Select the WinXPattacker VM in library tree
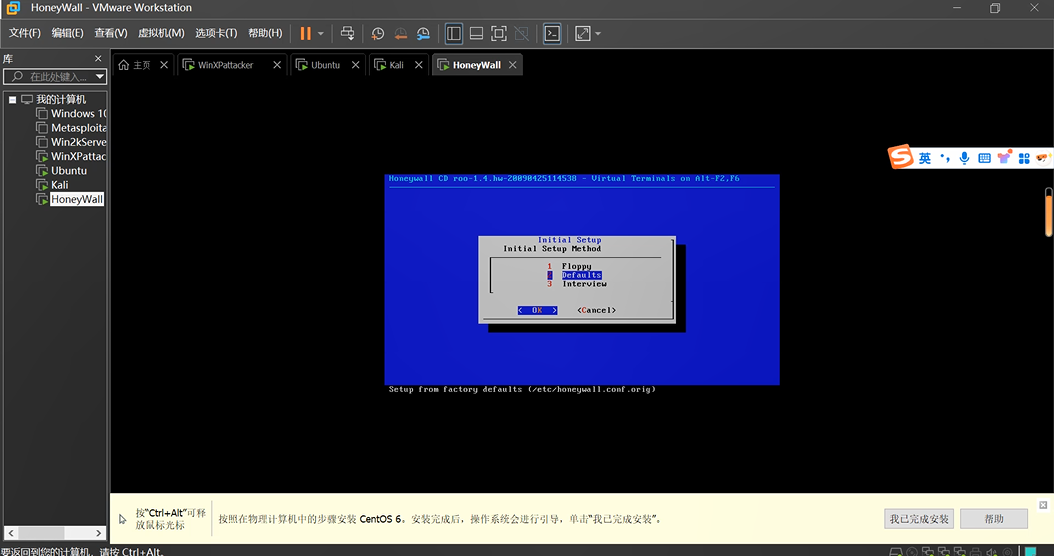 [x=71, y=156]
